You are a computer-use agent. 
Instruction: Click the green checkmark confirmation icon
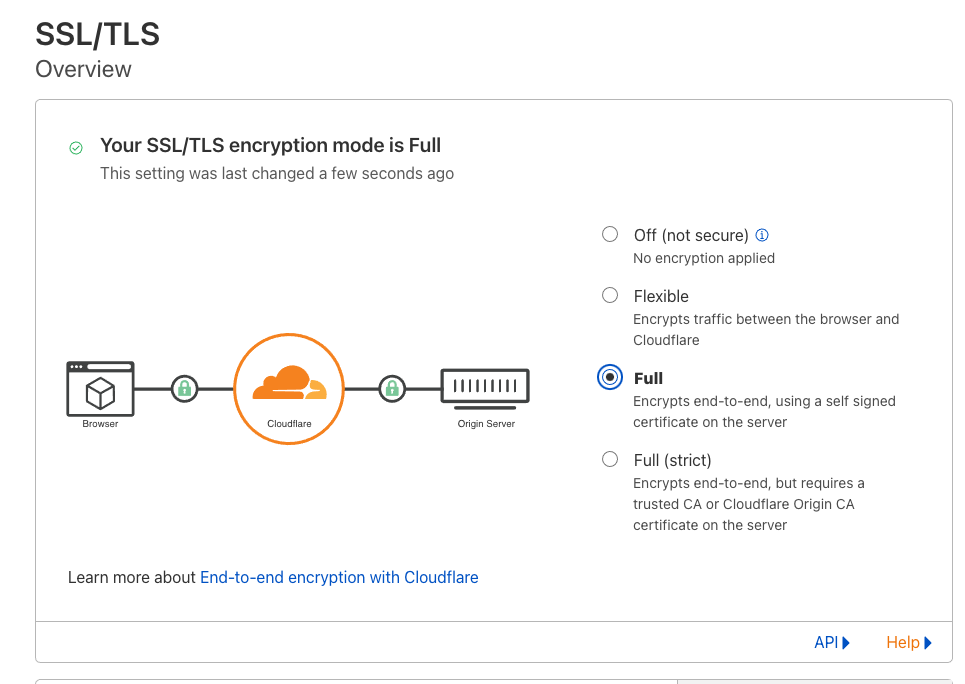[76, 147]
